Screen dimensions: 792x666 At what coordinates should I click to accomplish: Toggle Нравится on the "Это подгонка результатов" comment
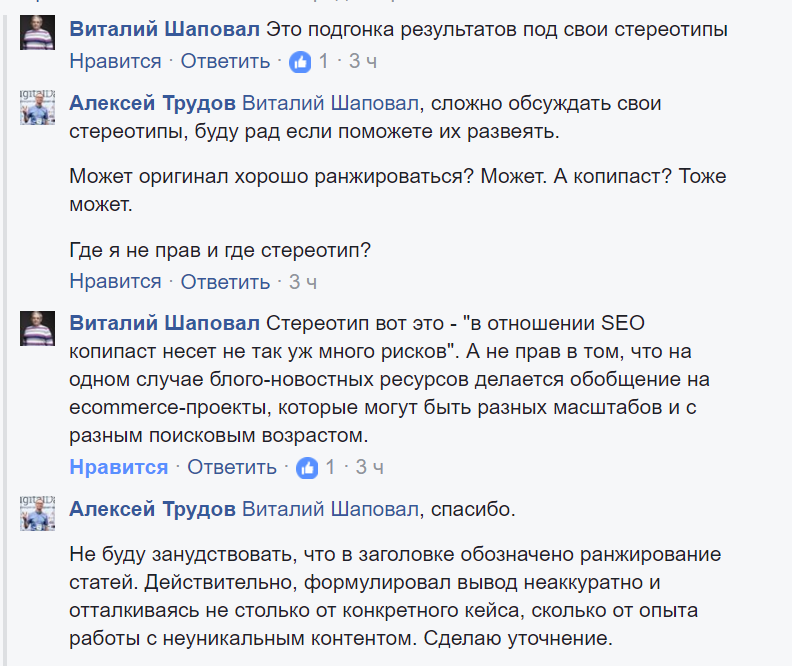click(115, 62)
